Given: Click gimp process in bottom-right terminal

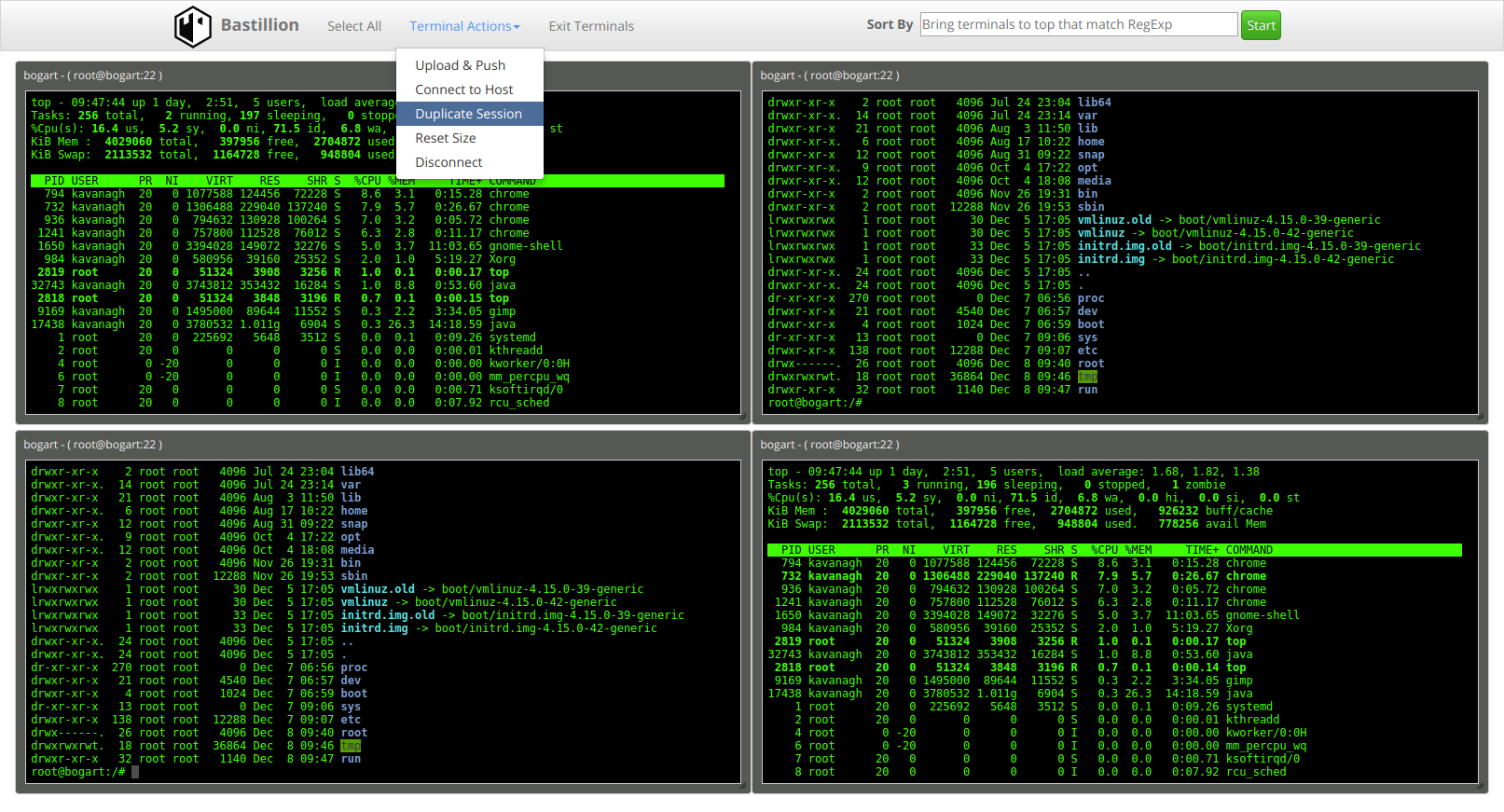Looking at the screenshot, I should [x=1239, y=681].
